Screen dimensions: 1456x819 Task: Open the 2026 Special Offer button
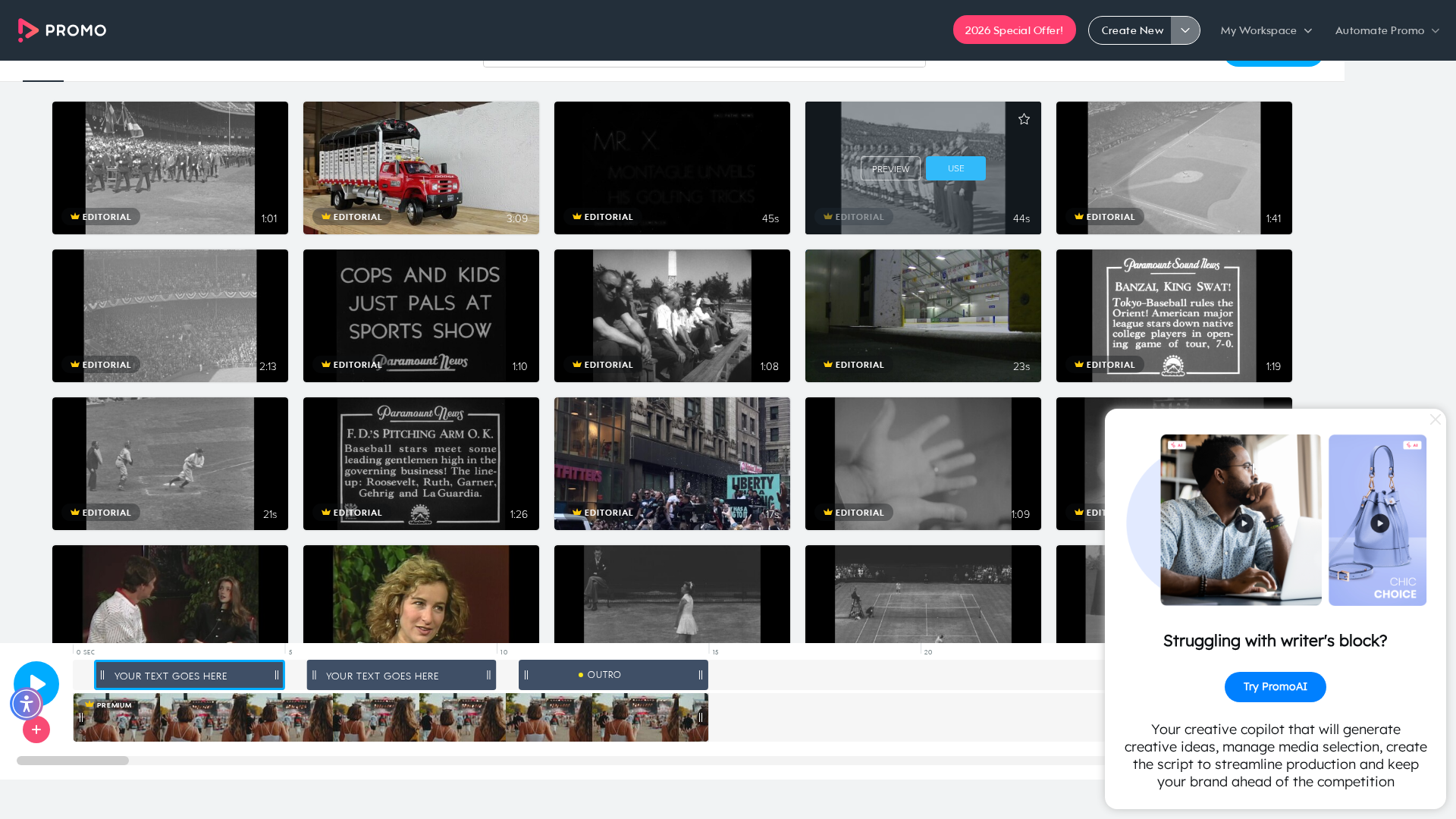pos(1014,30)
